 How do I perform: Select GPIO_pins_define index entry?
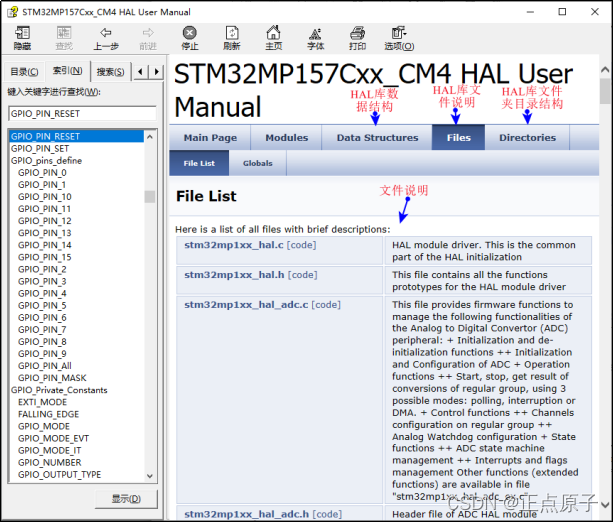point(46,161)
